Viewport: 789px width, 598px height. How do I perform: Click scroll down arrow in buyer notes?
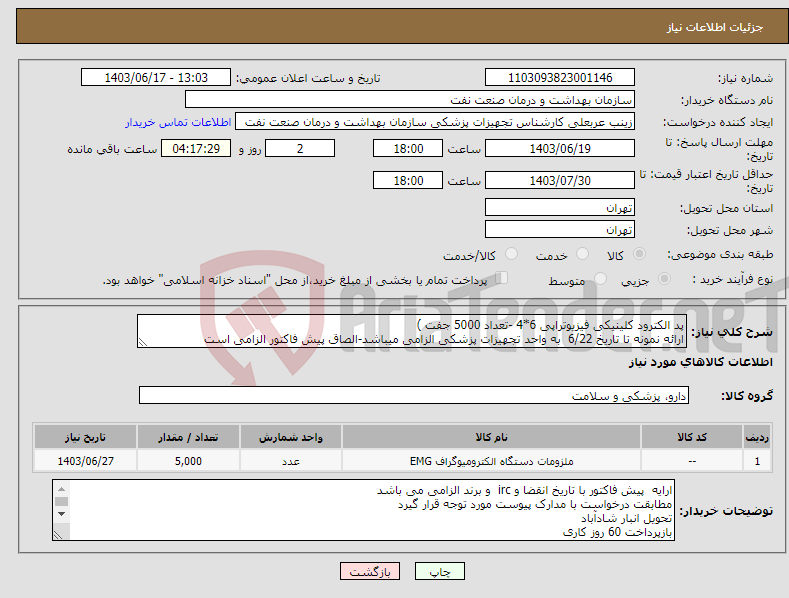(61, 514)
